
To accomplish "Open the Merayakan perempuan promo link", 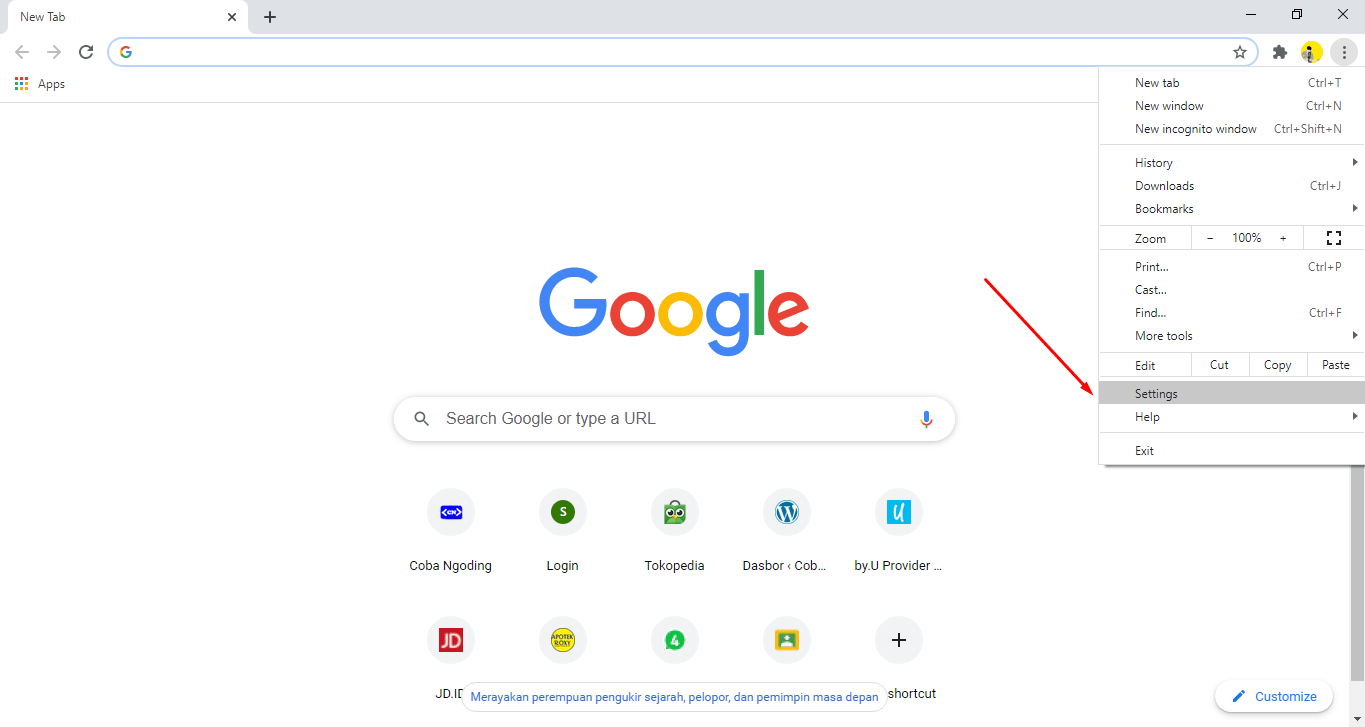I will point(674,697).
